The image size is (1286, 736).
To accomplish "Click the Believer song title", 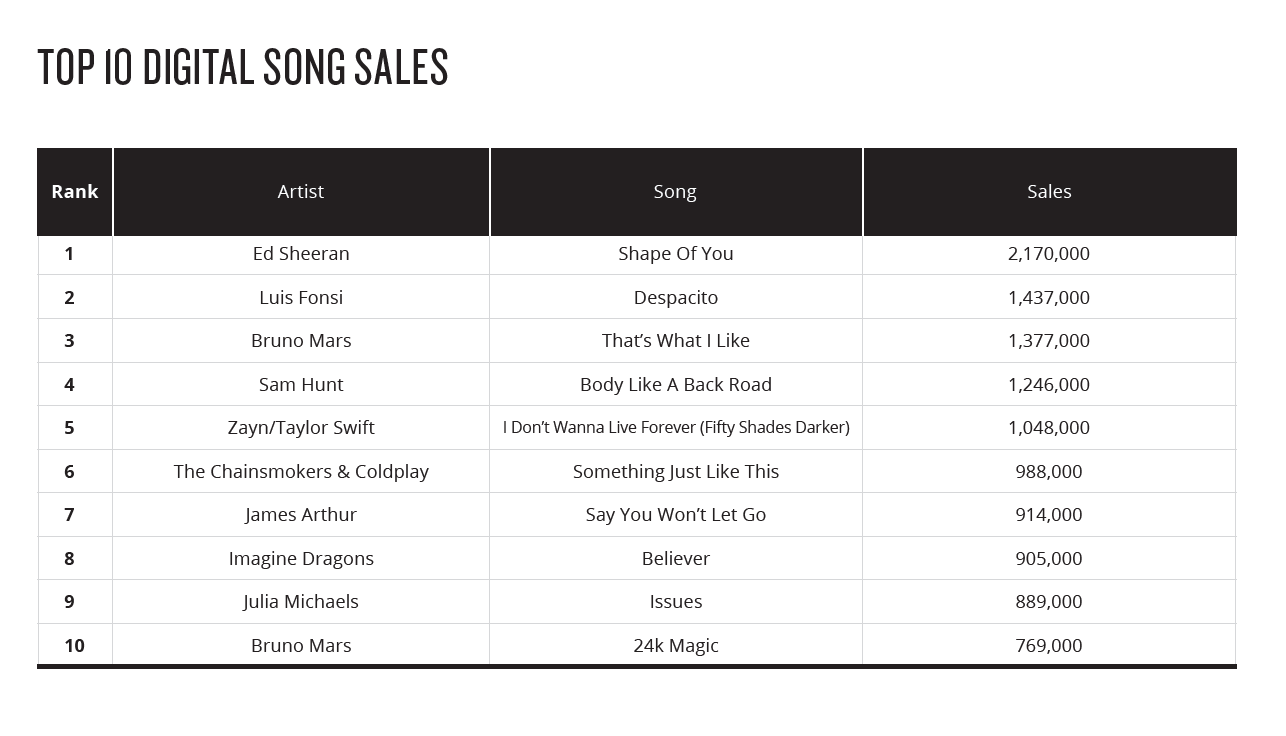I will pos(676,559).
